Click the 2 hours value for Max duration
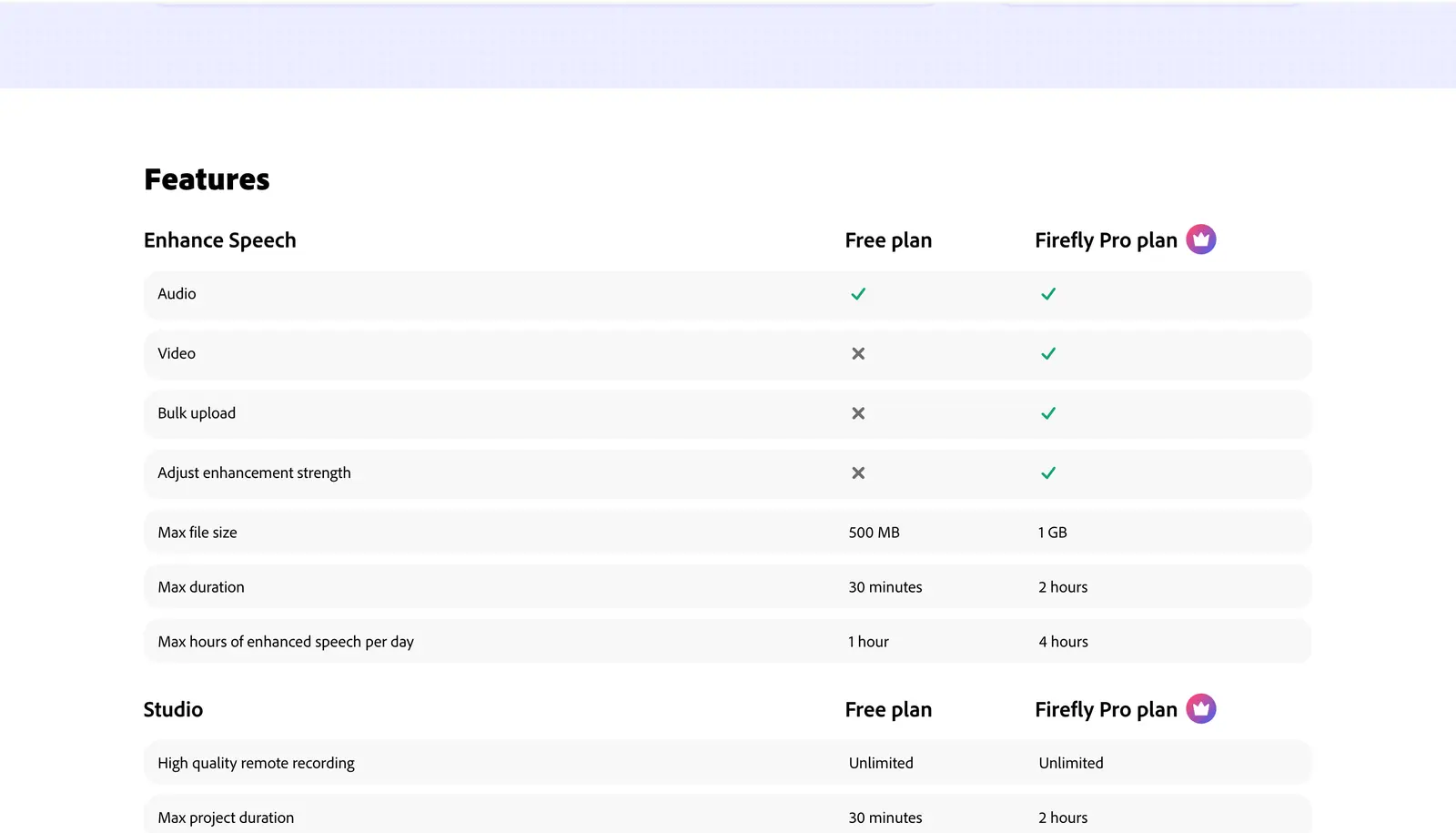This screenshot has height=833, width=1456. click(x=1063, y=587)
